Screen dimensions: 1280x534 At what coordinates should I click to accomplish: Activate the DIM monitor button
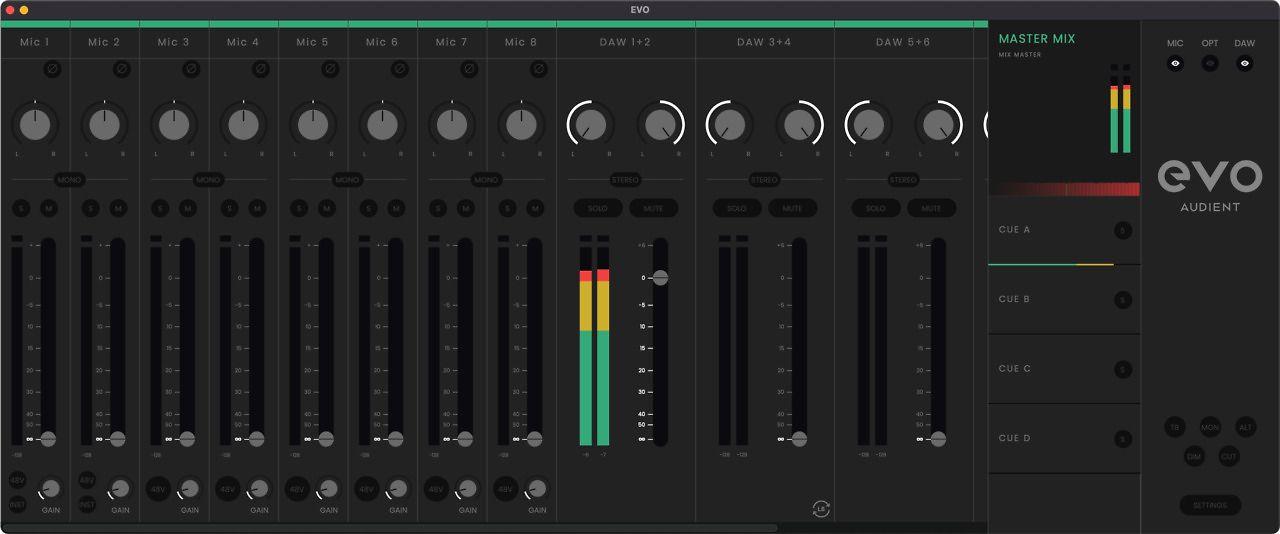(1194, 456)
